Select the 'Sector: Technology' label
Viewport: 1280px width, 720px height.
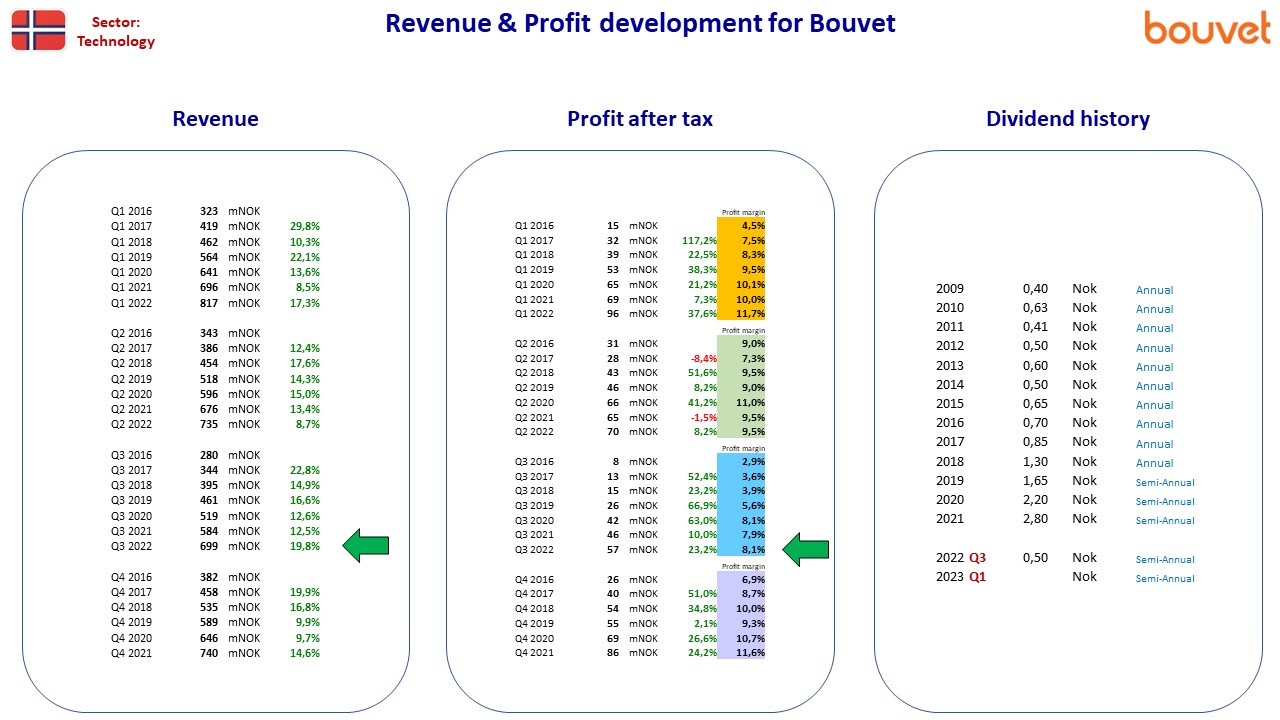(116, 31)
